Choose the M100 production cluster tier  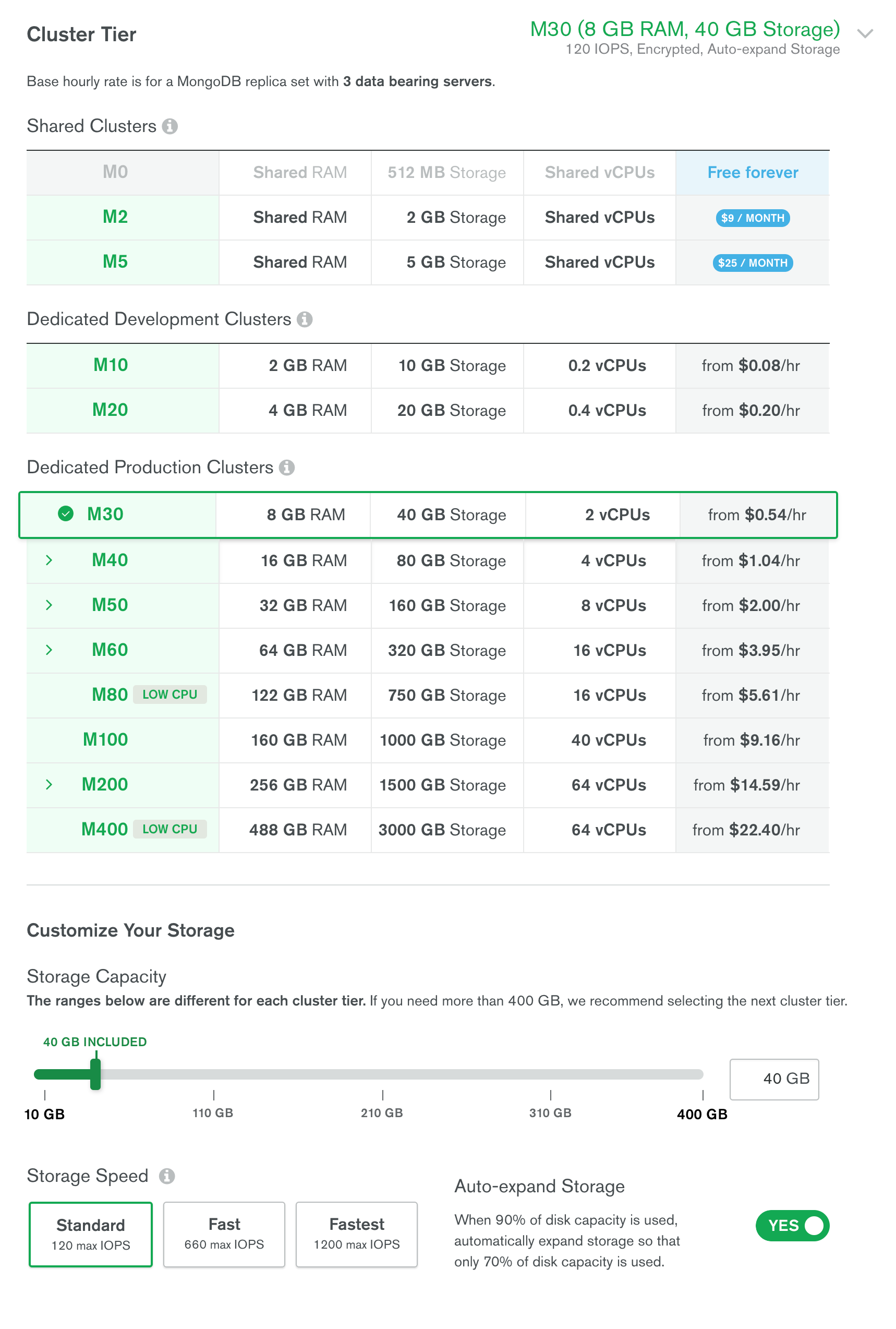pyautogui.click(x=106, y=740)
